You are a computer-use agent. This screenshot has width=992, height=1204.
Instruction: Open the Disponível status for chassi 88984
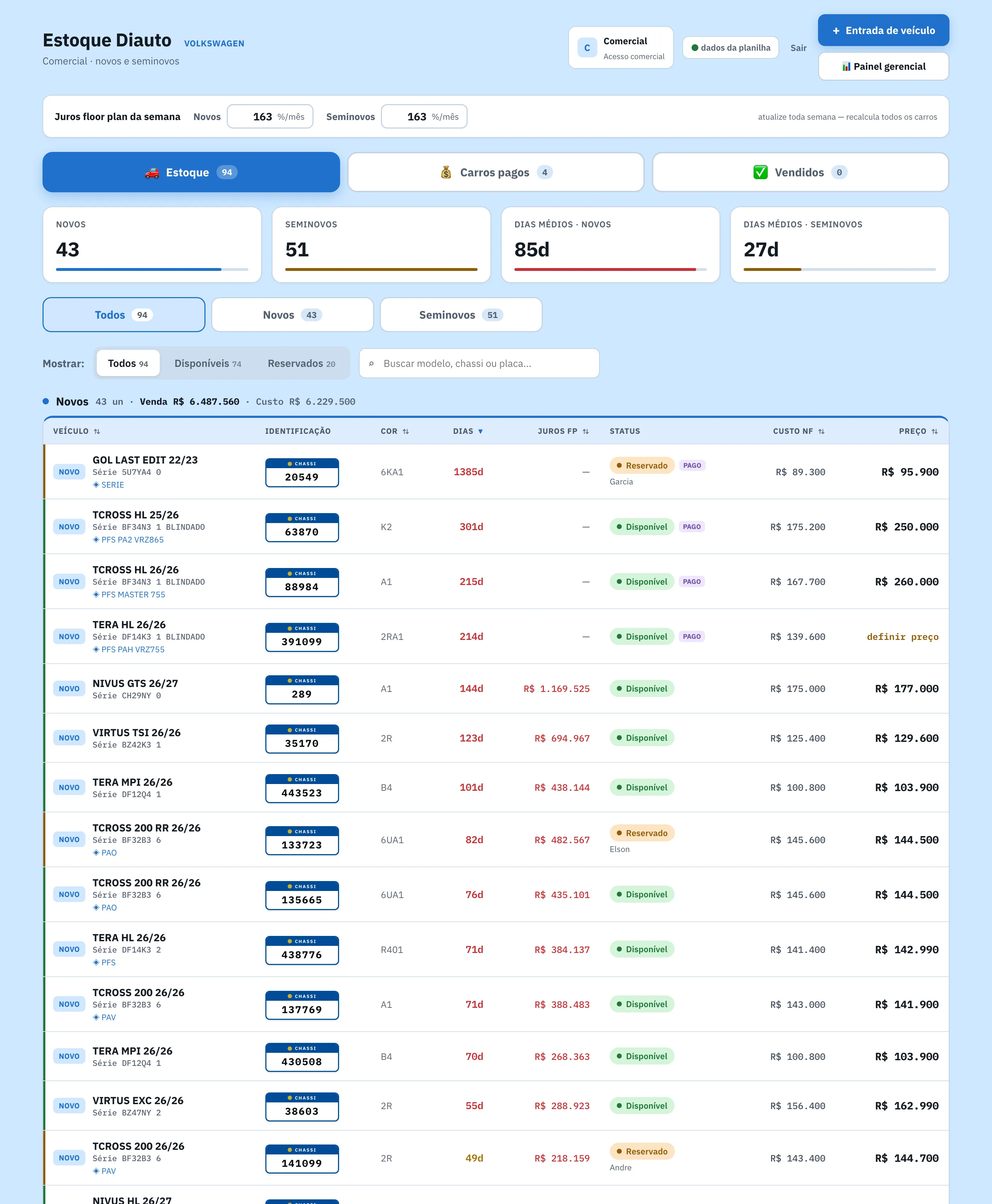click(642, 581)
